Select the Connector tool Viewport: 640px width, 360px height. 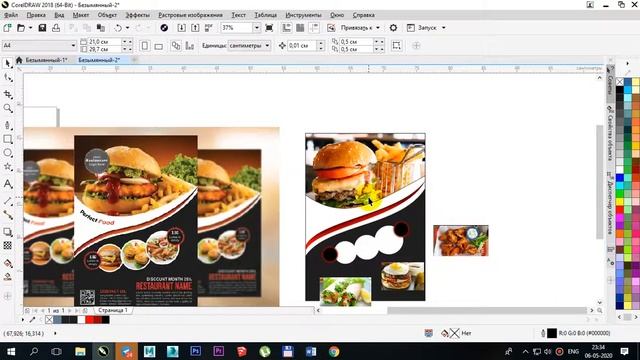[8, 215]
